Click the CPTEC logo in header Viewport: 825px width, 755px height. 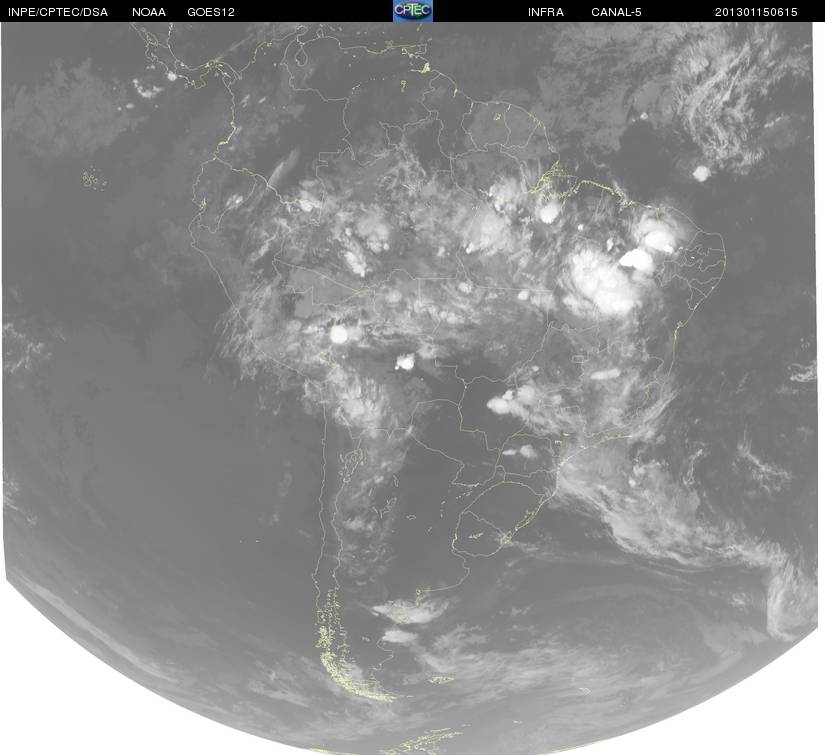click(x=413, y=11)
